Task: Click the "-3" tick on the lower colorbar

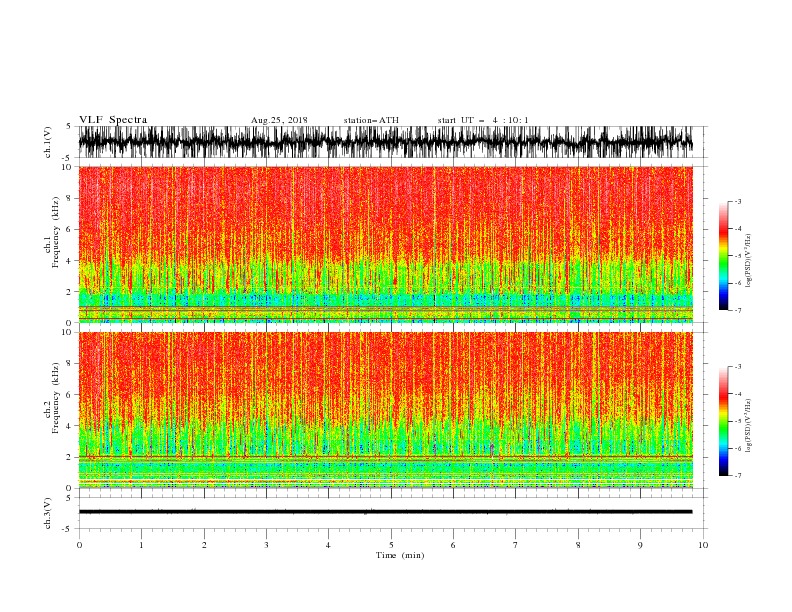Action: (738, 367)
